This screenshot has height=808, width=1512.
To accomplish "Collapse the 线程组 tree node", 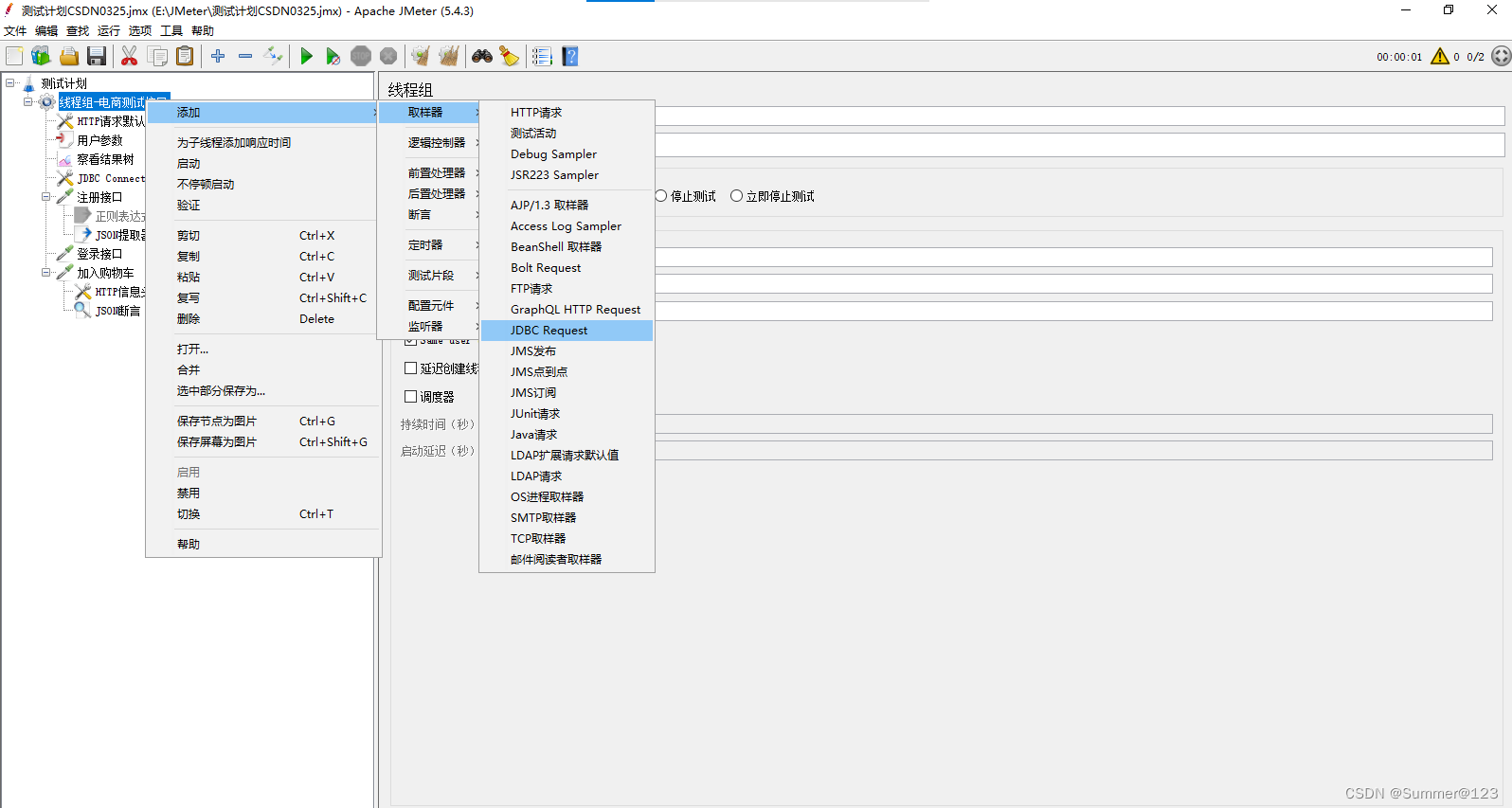I will click(x=28, y=102).
